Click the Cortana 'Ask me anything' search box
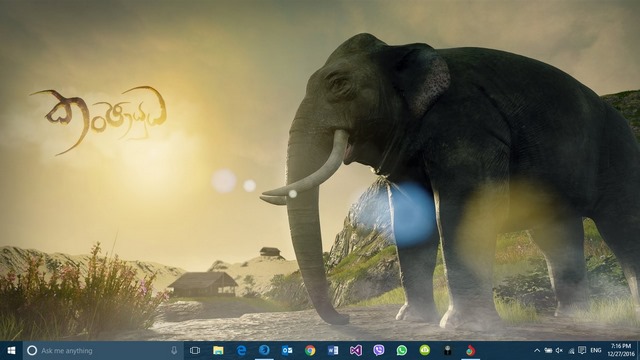This screenshot has height=360, width=640. [x=104, y=351]
